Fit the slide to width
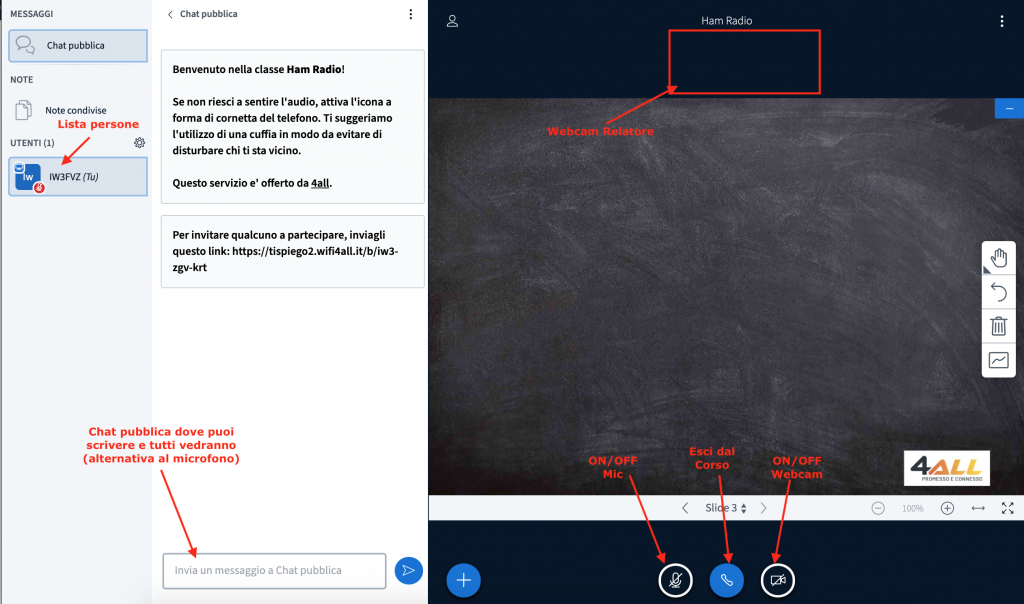1024x604 pixels. [x=978, y=508]
